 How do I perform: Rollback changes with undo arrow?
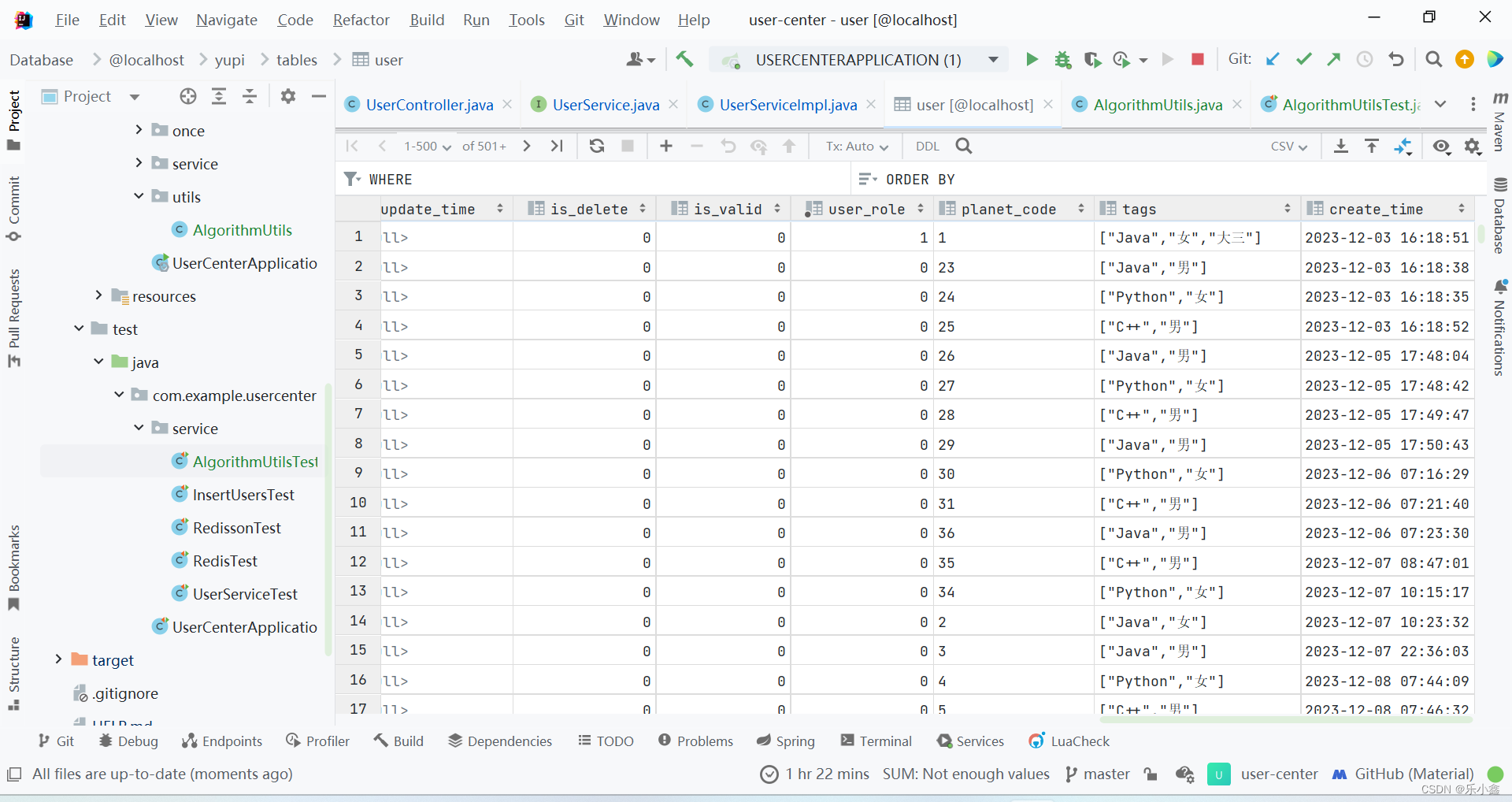tap(1396, 60)
